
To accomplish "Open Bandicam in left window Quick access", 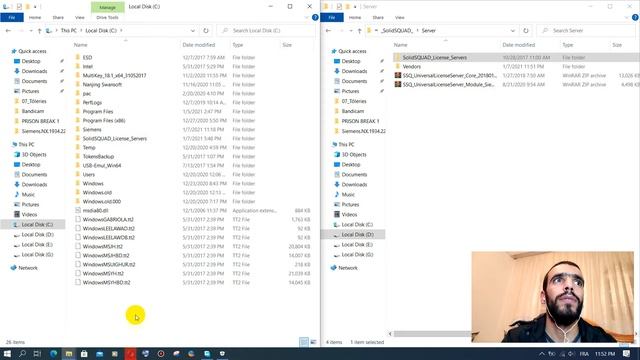I will click(33, 111).
